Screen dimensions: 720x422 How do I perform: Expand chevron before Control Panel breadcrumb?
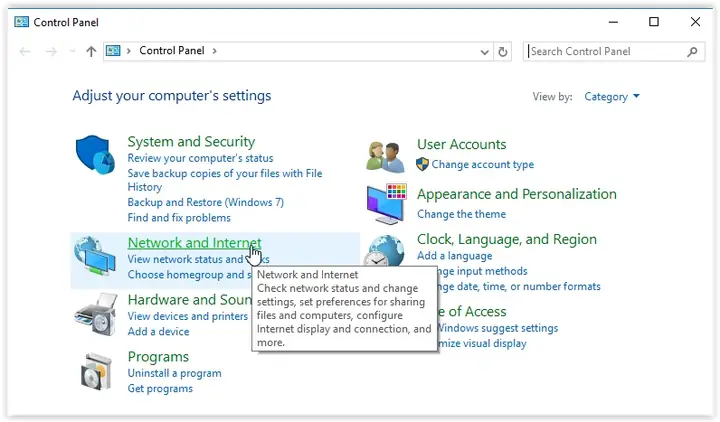[129, 51]
